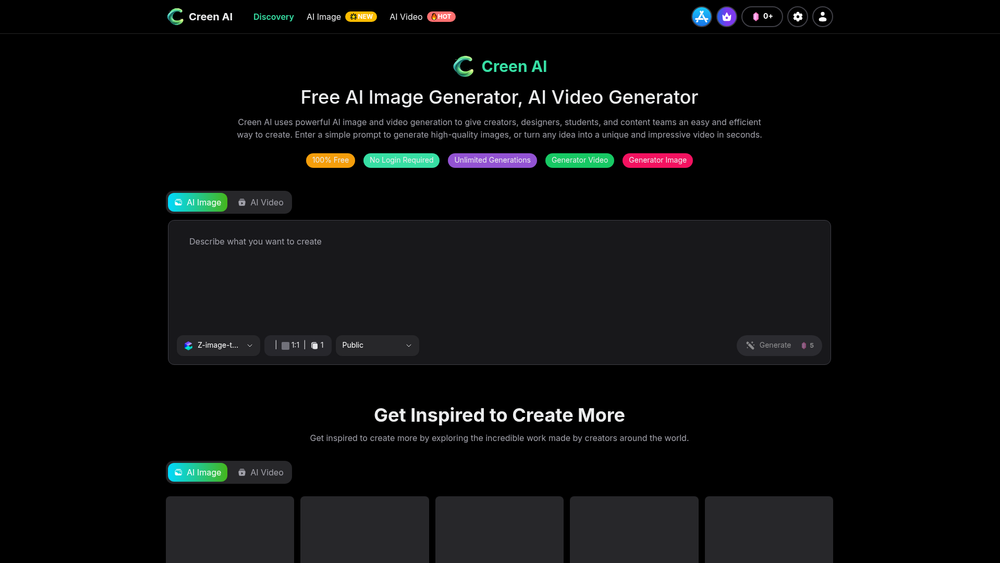Open the 0+ credits balance pill

(762, 17)
